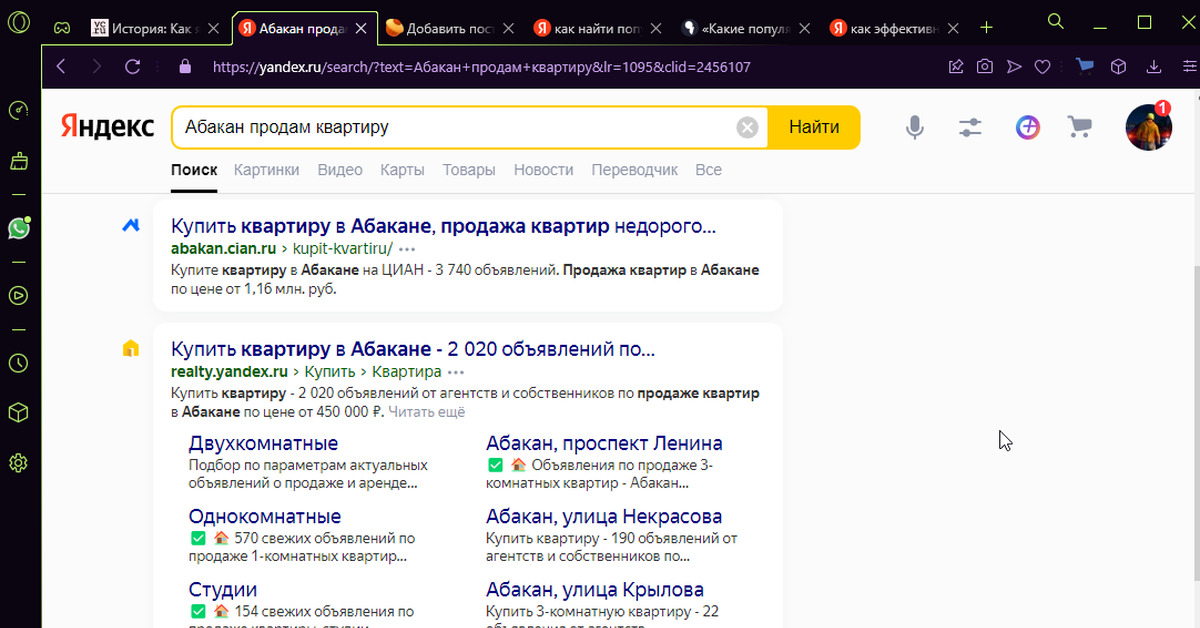1200x628 pixels.
Task: Take a snapshot with the camera icon
Action: pyautogui.click(x=985, y=67)
